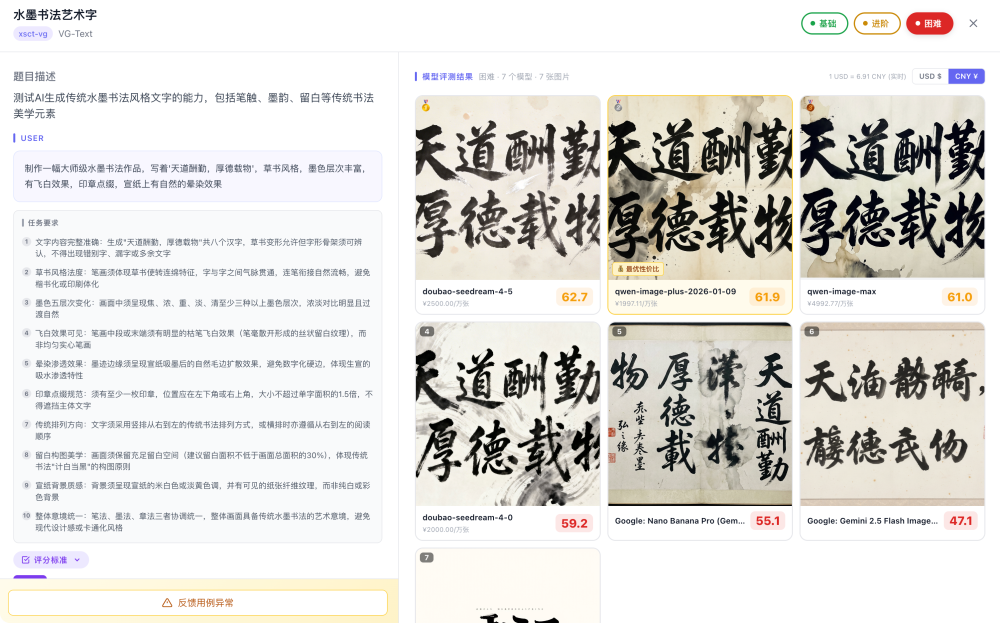
Task: Open the doubao-seedream-4-5 calligraphy thumbnail
Action: [x=507, y=186]
